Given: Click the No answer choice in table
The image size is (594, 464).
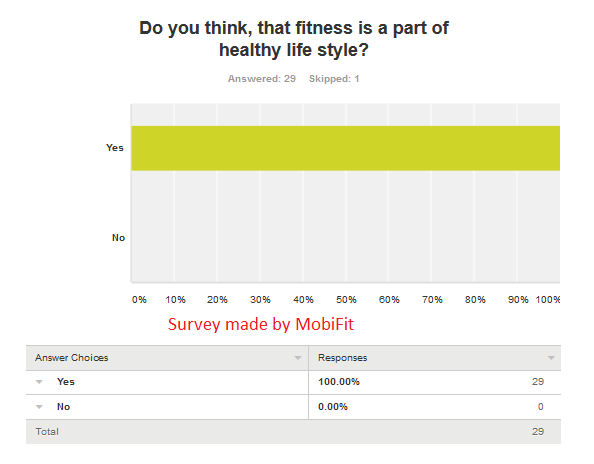Looking at the screenshot, I should point(63,407).
